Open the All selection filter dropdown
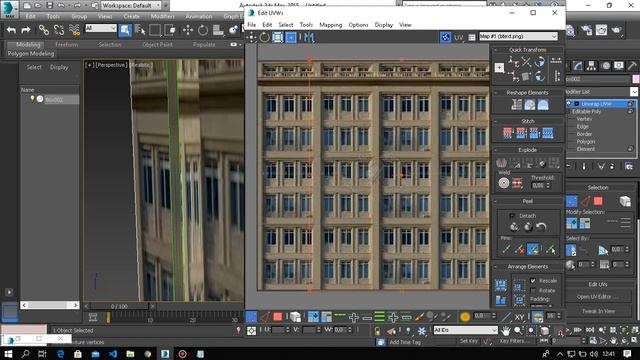640x360 pixels. coord(101,28)
